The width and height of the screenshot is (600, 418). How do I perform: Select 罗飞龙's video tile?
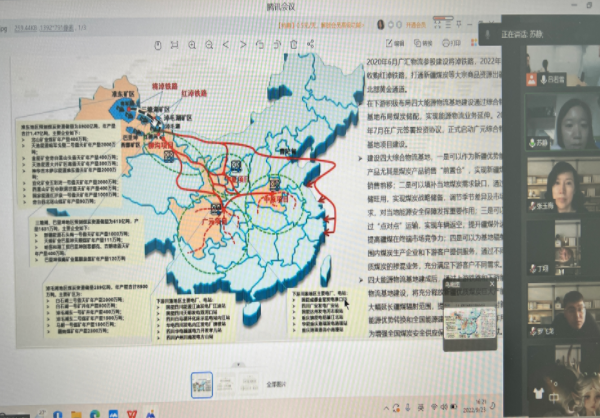(563, 310)
